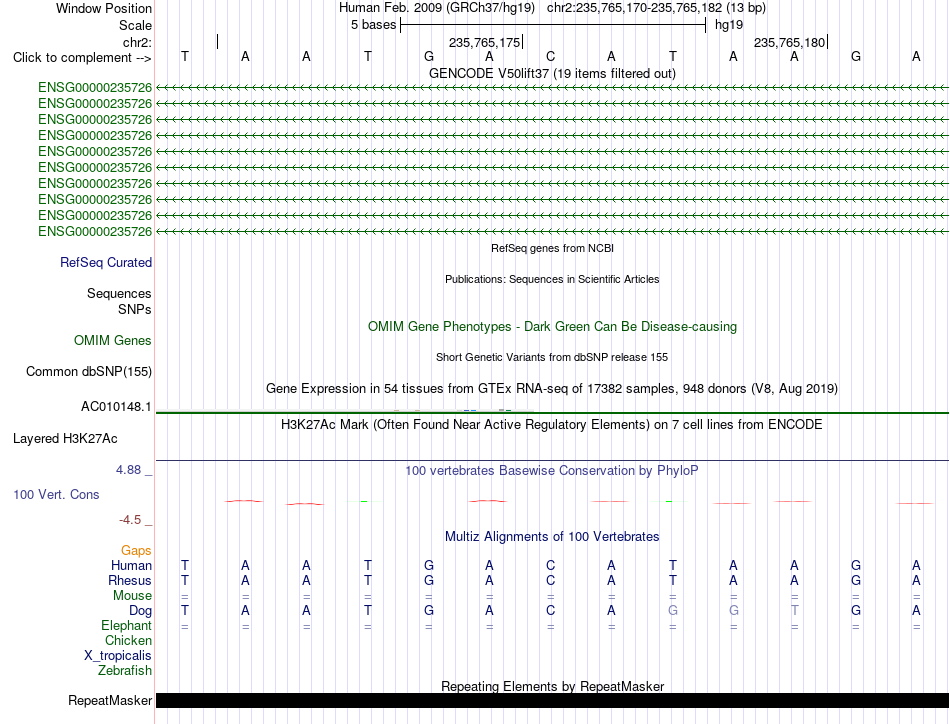950x724 pixels.
Task: Click the 5 bases scale bar line
Action: coord(553,25)
